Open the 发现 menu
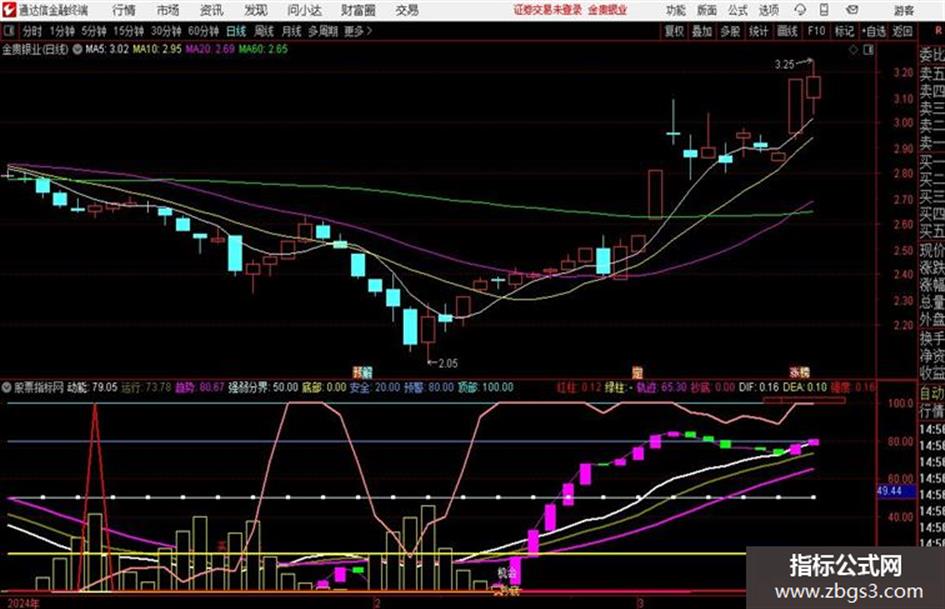 [x=256, y=10]
